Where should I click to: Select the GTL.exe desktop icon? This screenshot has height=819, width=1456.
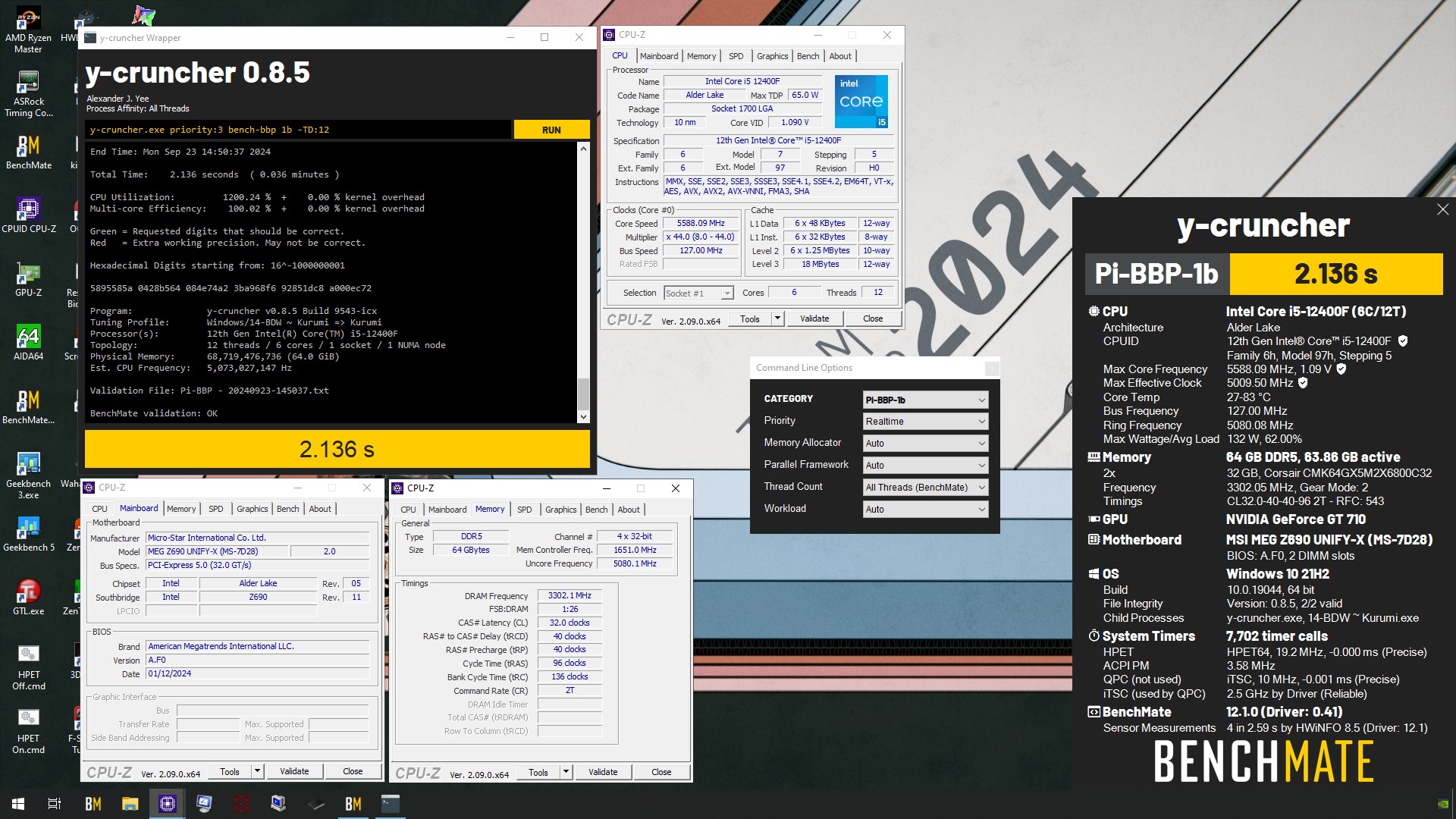coord(28,598)
